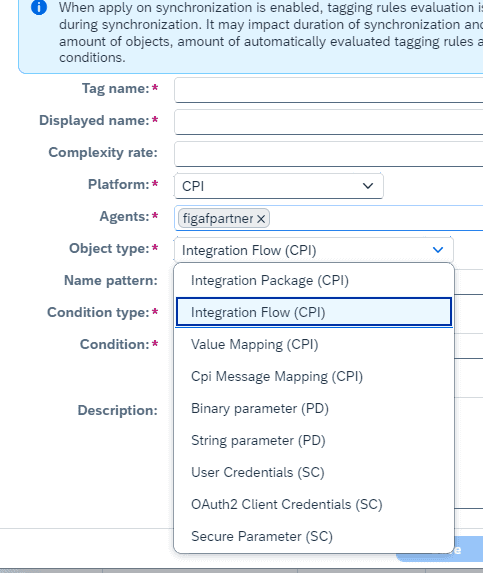The image size is (483, 573).
Task: Remove the figafpartner agent token
Action: coord(261,219)
